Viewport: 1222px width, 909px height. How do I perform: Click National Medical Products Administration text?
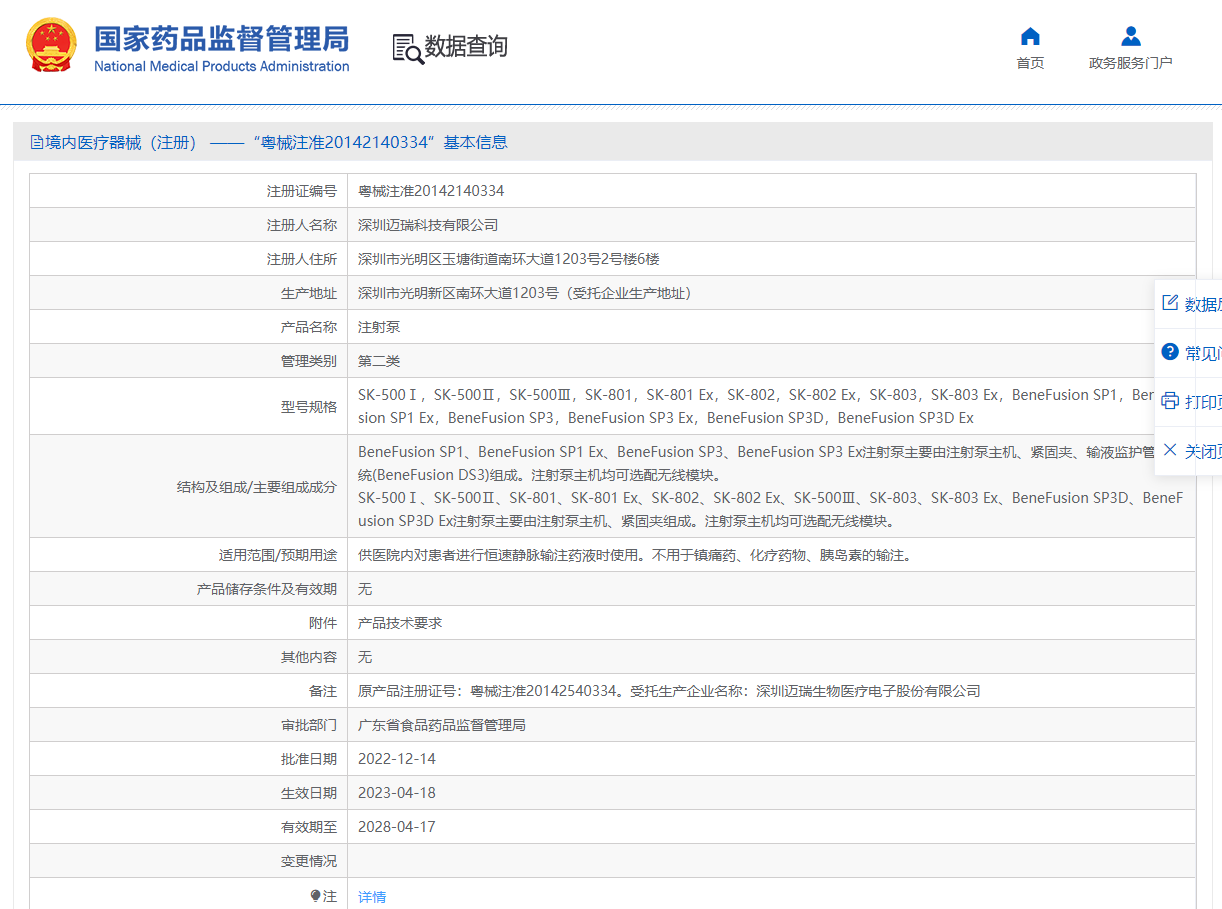(x=222, y=66)
